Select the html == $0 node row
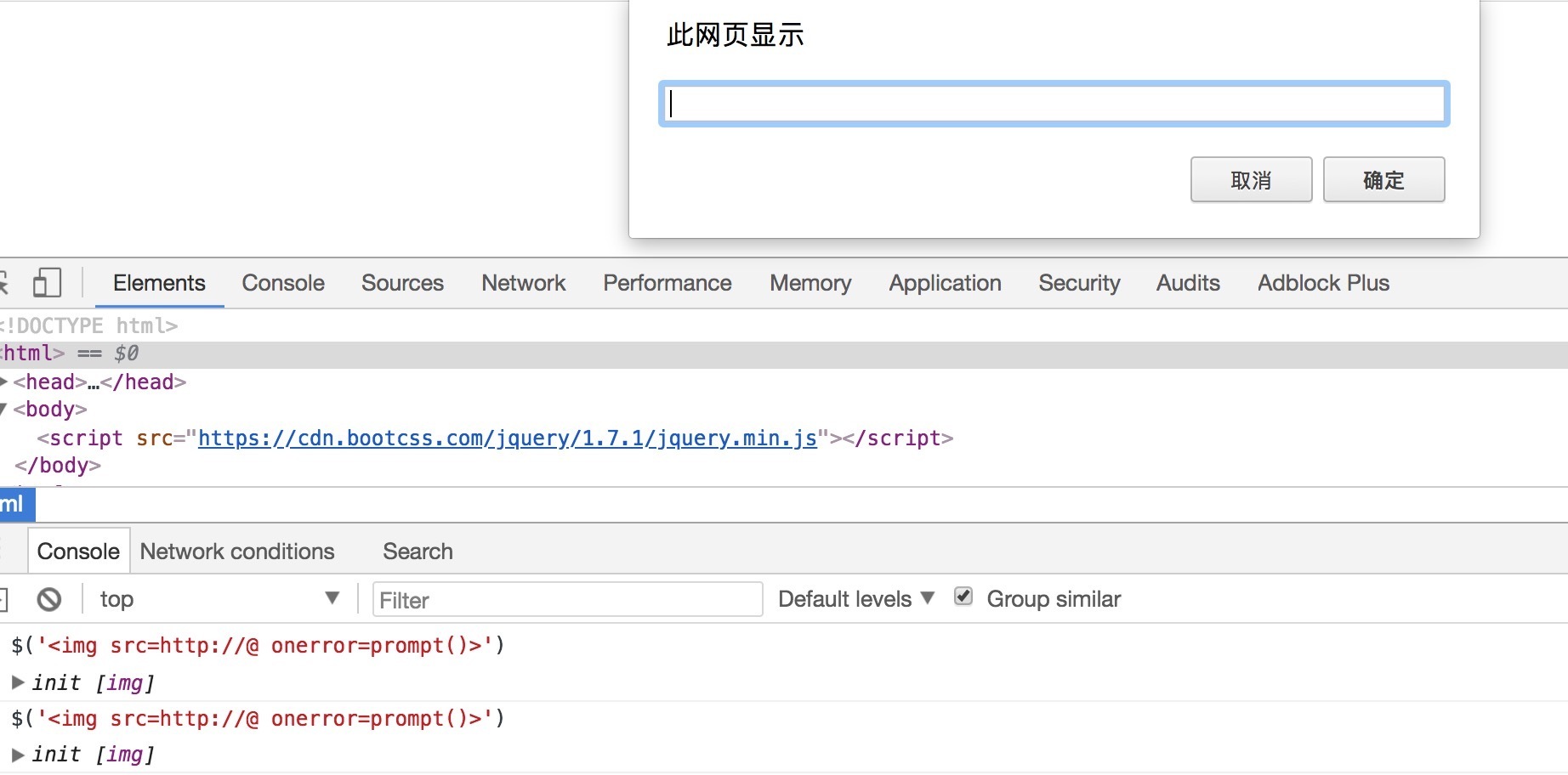 pyautogui.click(x=784, y=354)
